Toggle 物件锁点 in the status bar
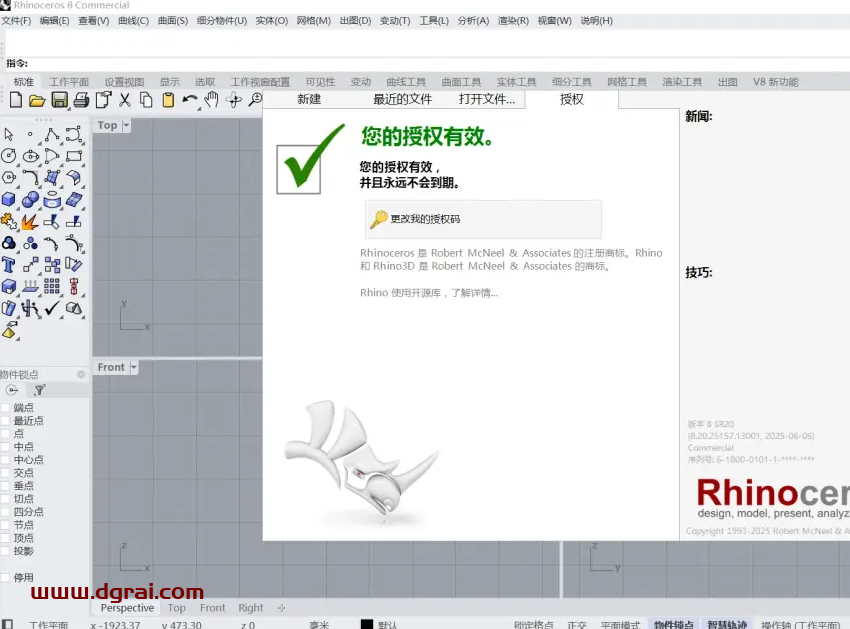The width and height of the screenshot is (850, 629). 673,625
